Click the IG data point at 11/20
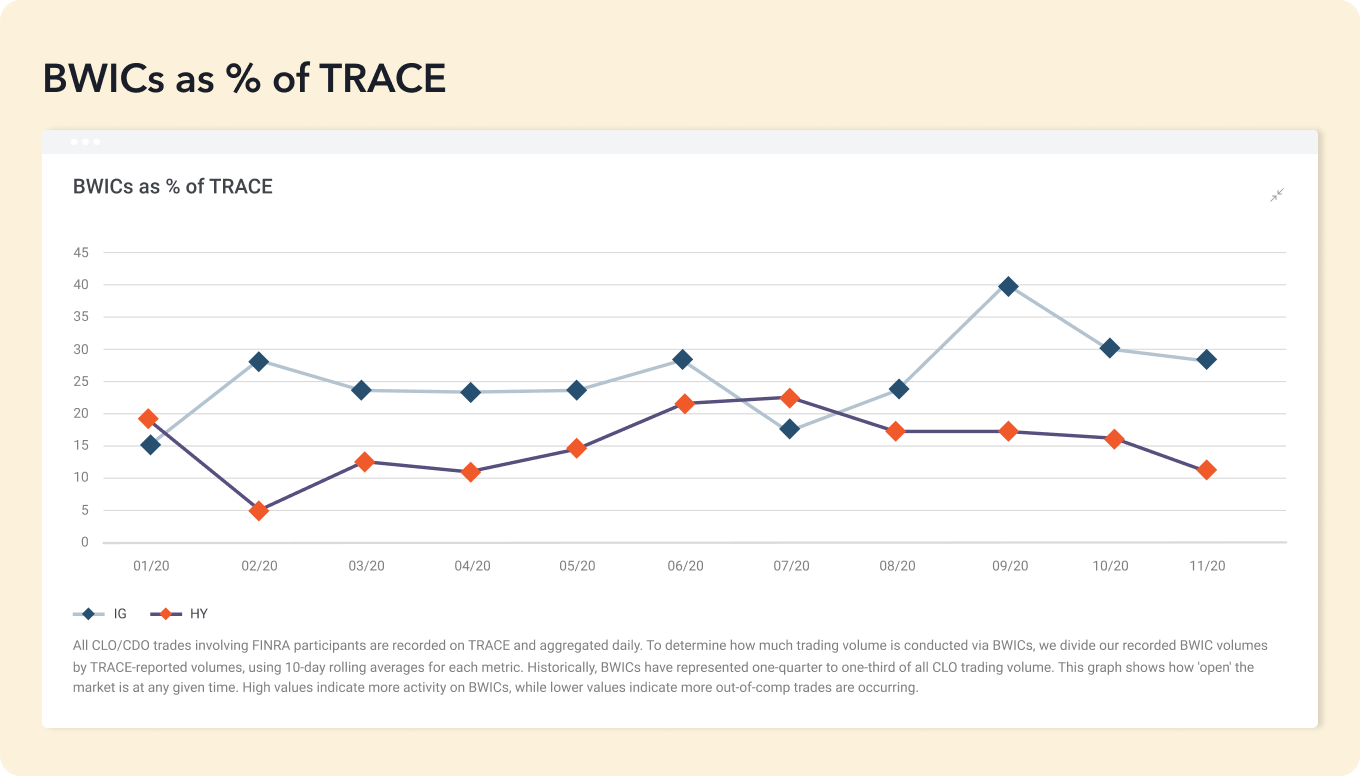Screen dimensions: 1360x776 1206,359
